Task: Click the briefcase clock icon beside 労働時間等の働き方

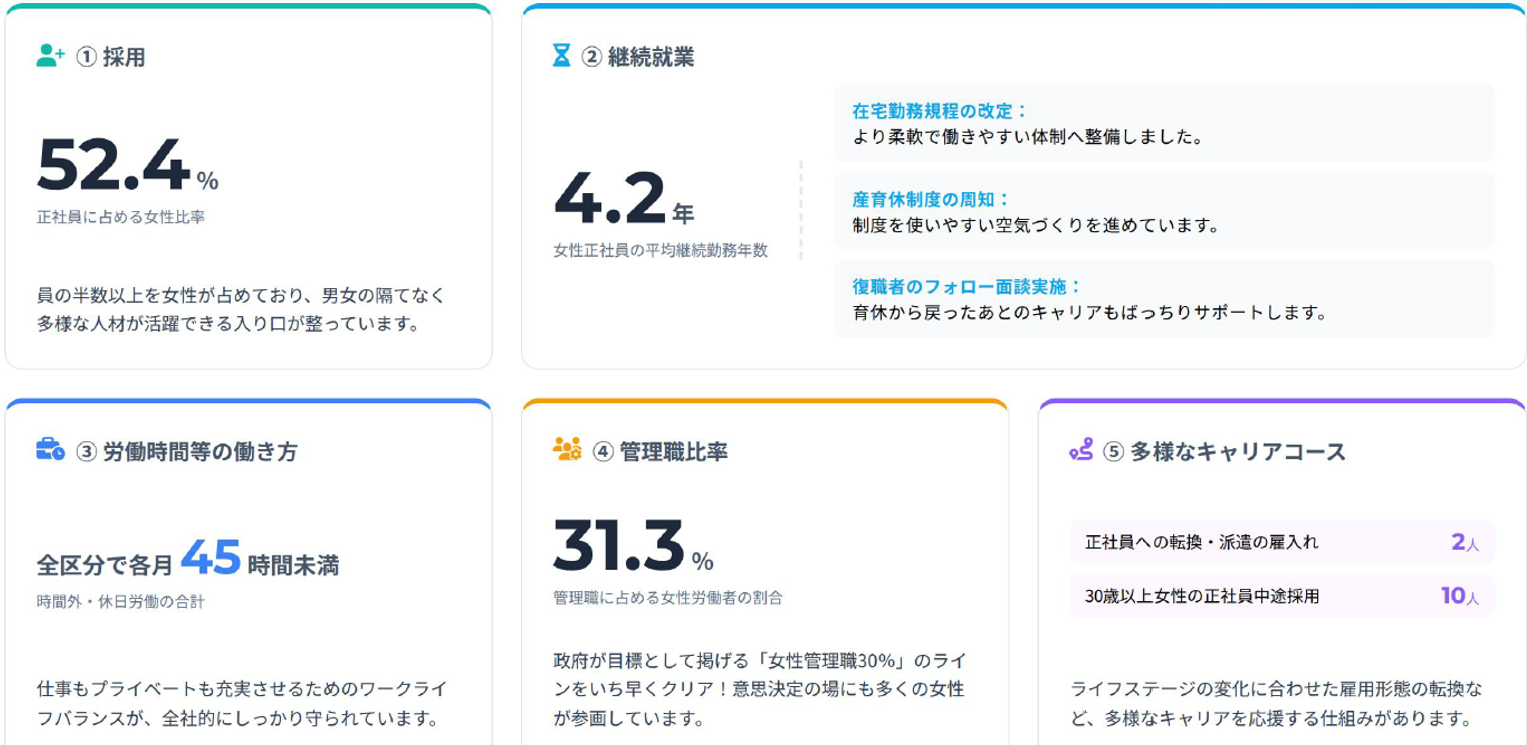Action: (x=50, y=450)
